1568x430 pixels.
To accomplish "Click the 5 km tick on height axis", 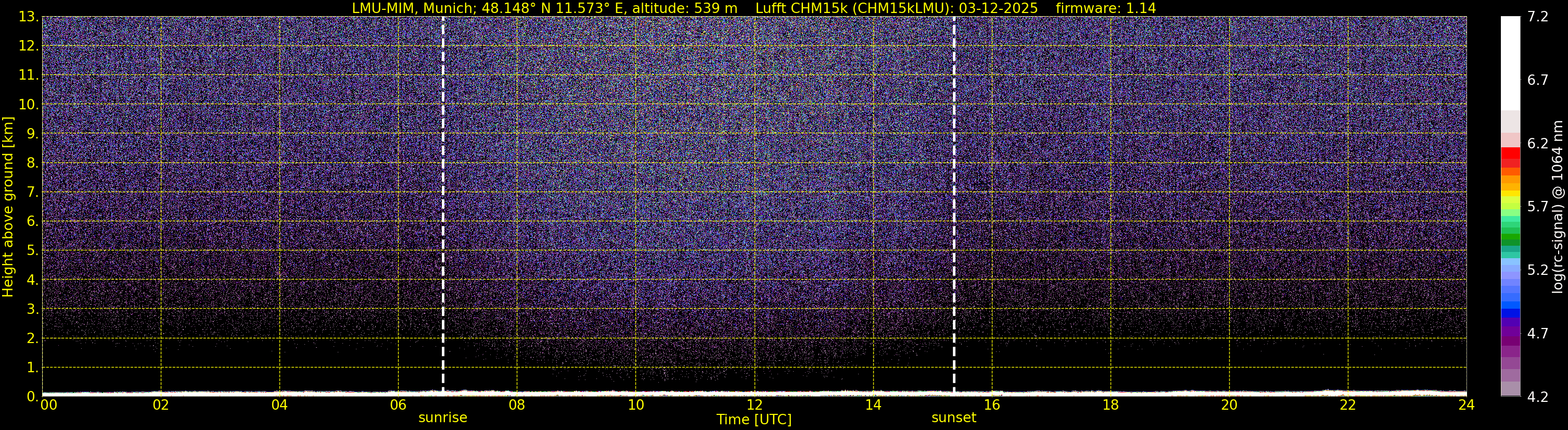I will [31, 251].
